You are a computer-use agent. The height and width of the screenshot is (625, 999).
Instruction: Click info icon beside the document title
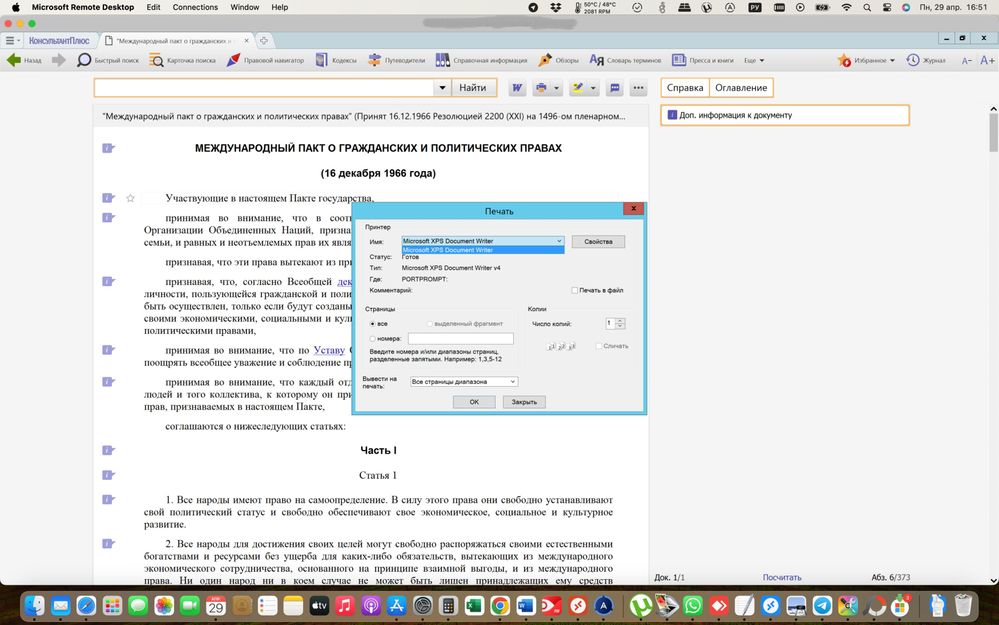point(108,148)
